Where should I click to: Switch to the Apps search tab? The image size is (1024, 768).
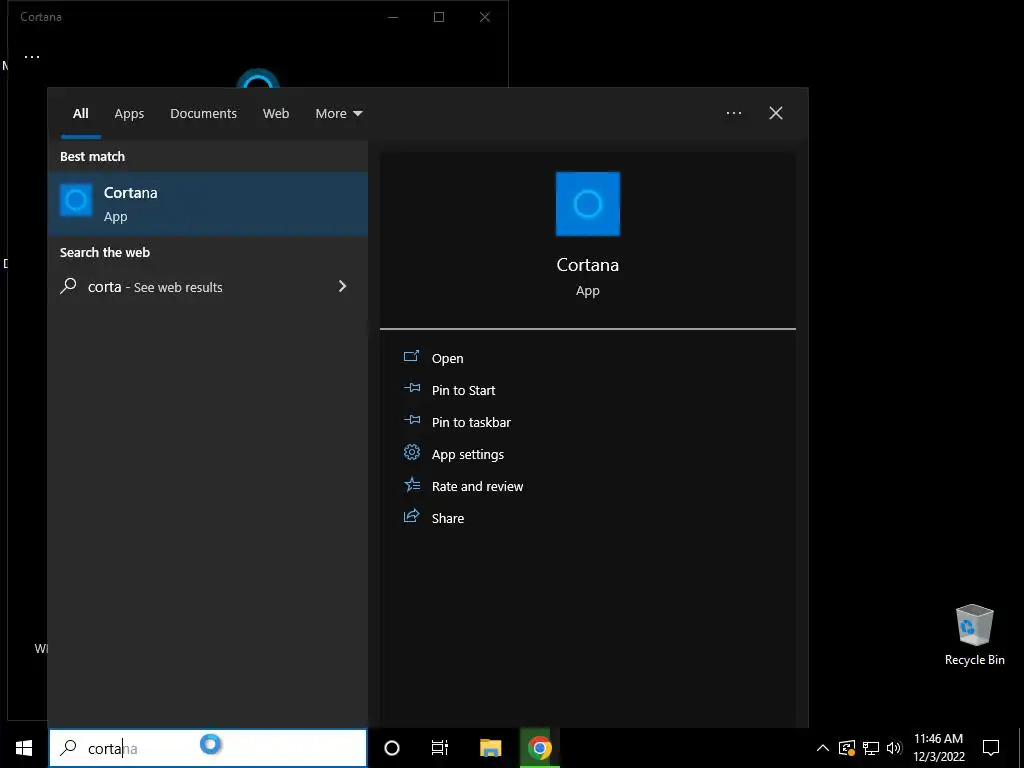[129, 113]
